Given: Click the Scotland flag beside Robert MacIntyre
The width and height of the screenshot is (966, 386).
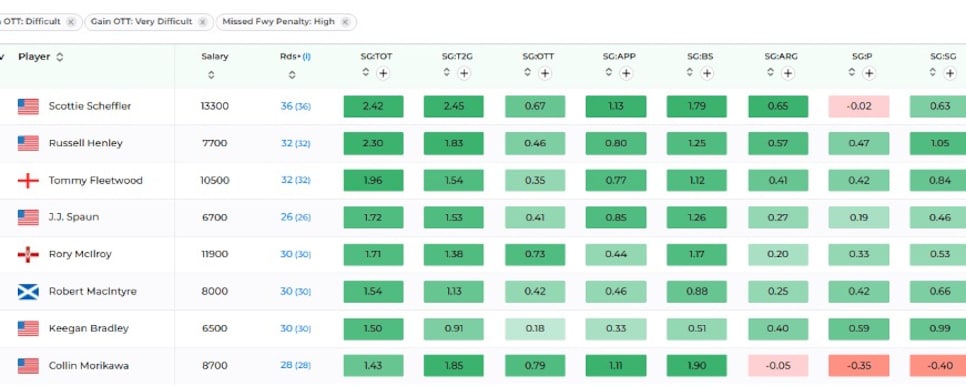Looking at the screenshot, I should [28, 292].
